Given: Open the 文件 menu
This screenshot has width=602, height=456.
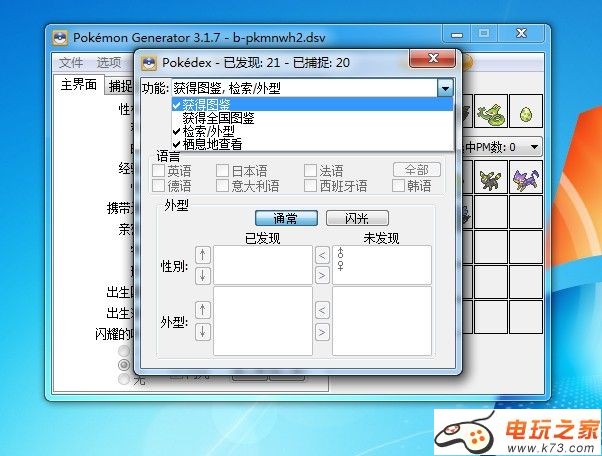Looking at the screenshot, I should click(71, 62).
